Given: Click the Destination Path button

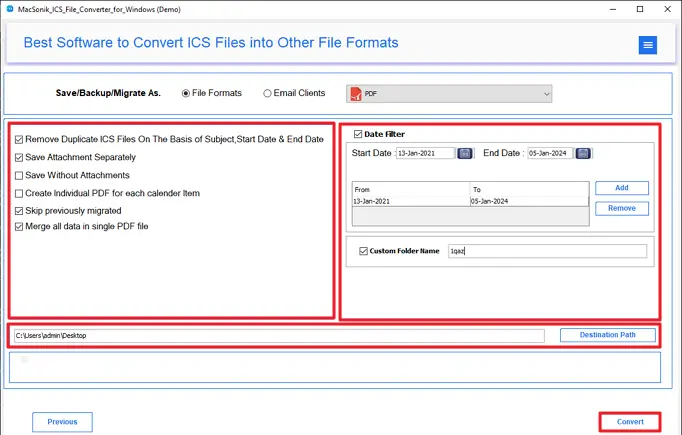Looking at the screenshot, I should pyautogui.click(x=608, y=335).
